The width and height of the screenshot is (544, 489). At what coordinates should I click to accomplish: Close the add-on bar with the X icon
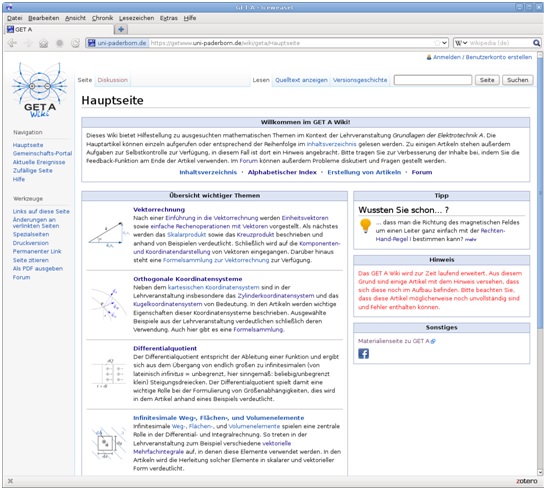pos(10,481)
